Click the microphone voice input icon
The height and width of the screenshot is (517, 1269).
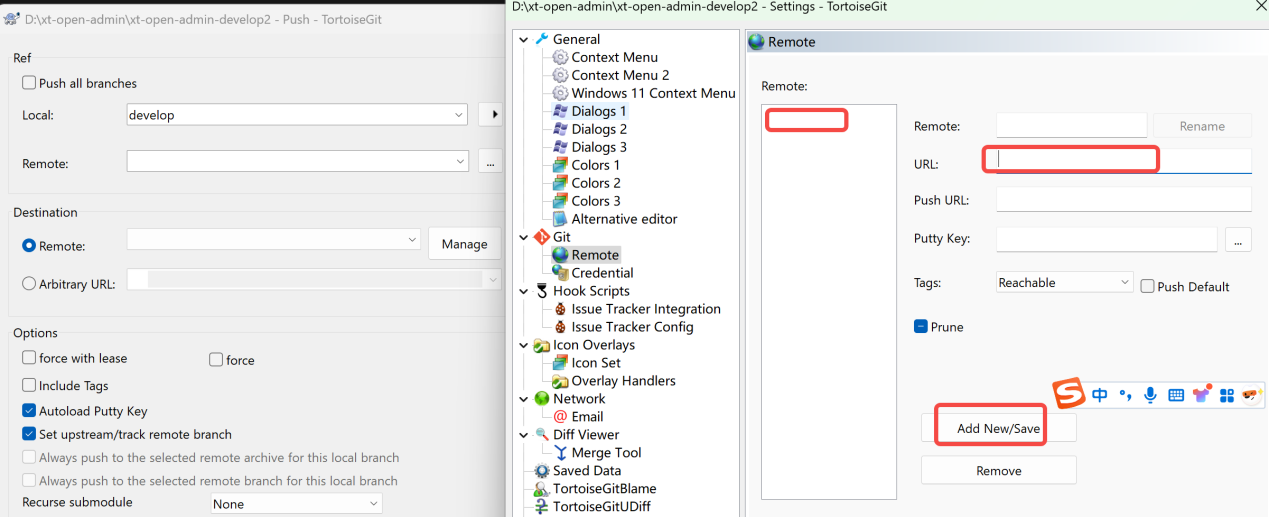(1150, 395)
